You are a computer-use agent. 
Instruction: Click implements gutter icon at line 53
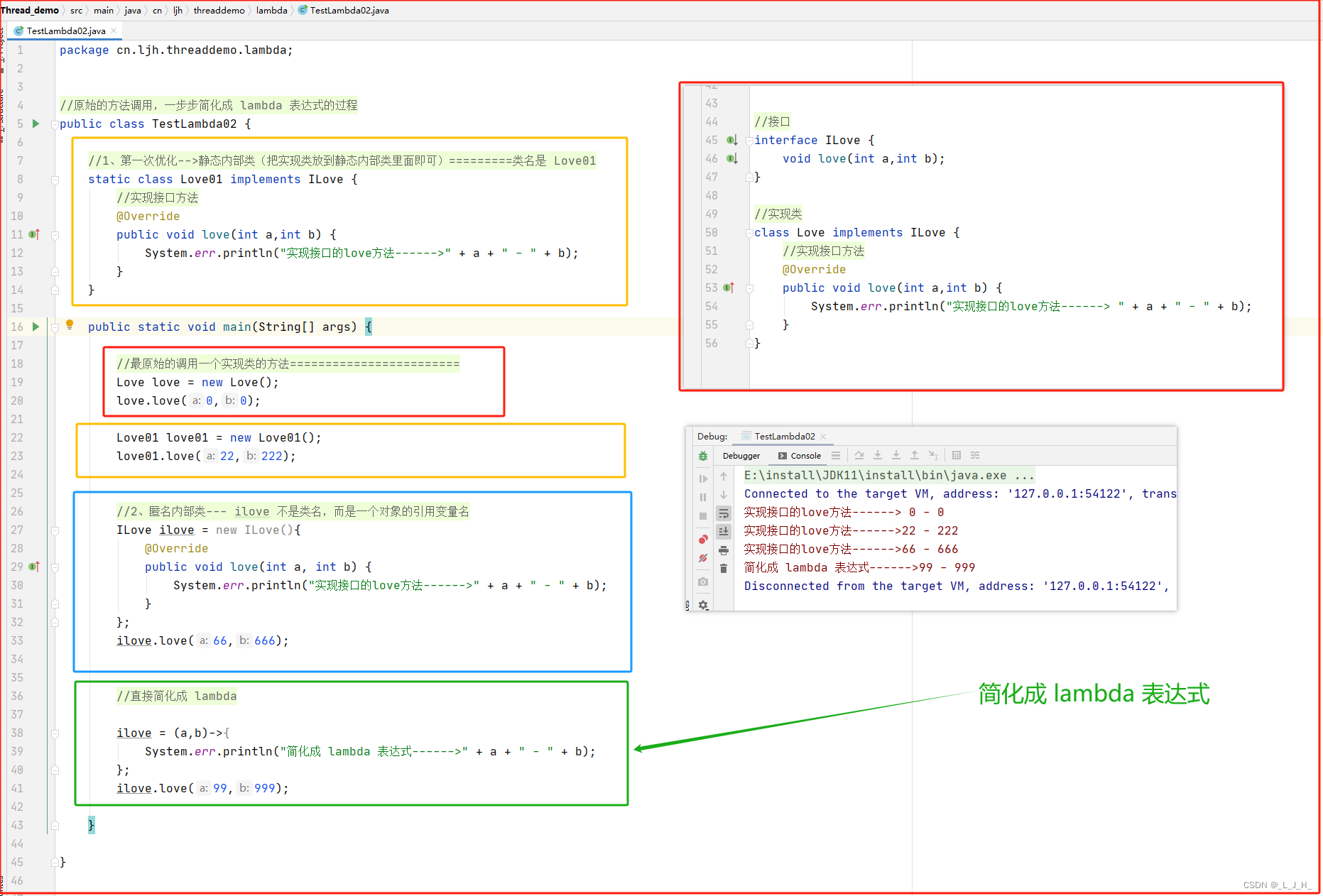[x=729, y=288]
